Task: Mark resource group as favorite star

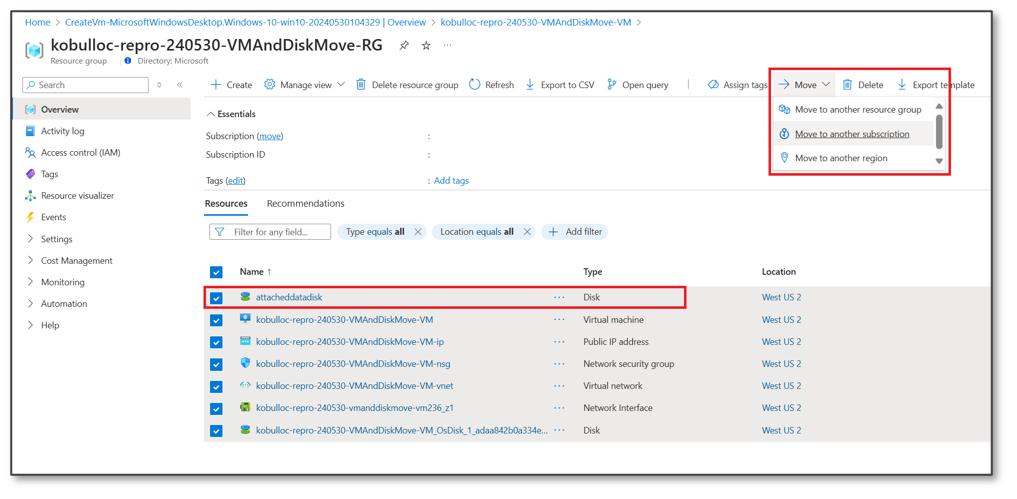Action: [426, 45]
